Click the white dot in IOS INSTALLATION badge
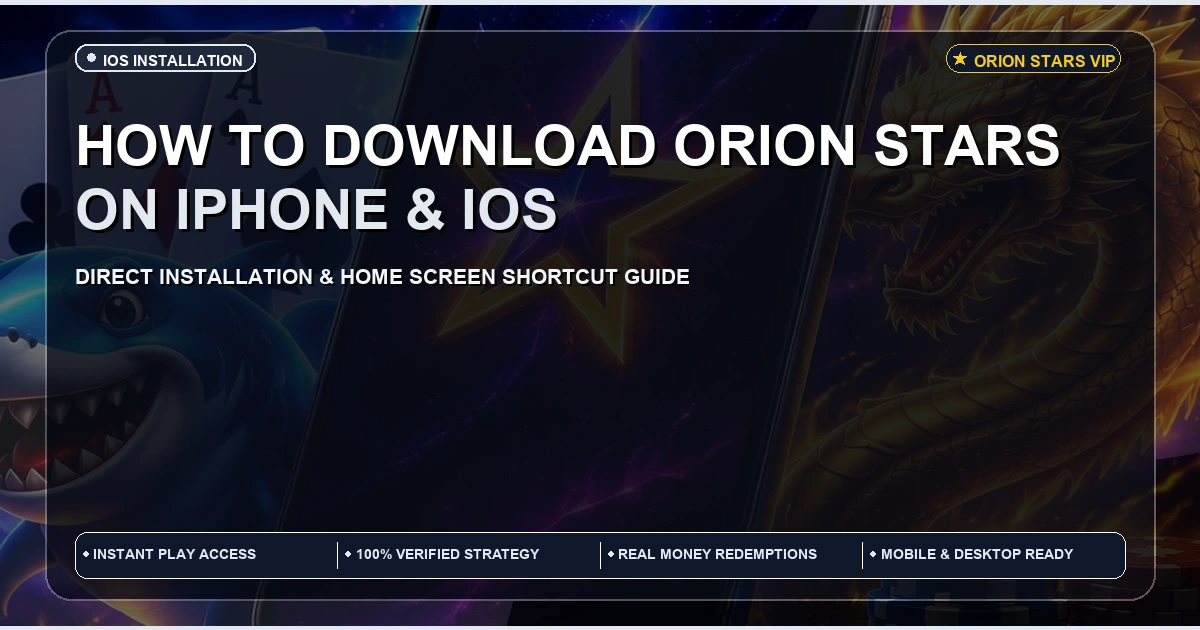Screen dimensions: 1200x630 point(92,59)
